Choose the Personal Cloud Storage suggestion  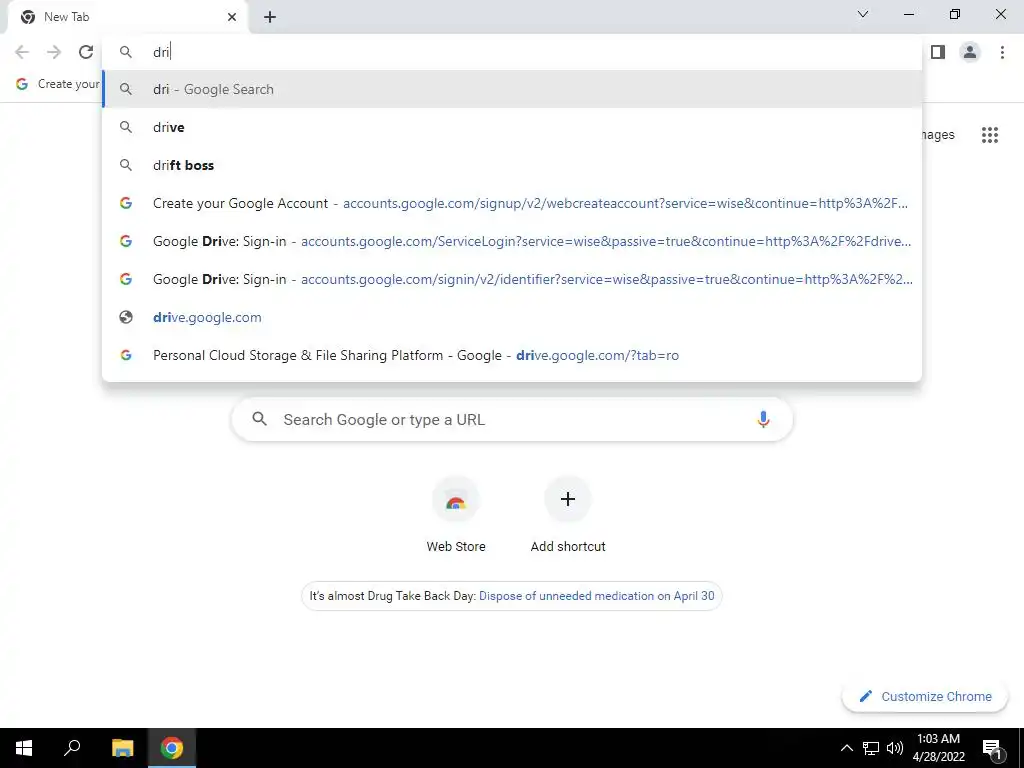point(512,355)
